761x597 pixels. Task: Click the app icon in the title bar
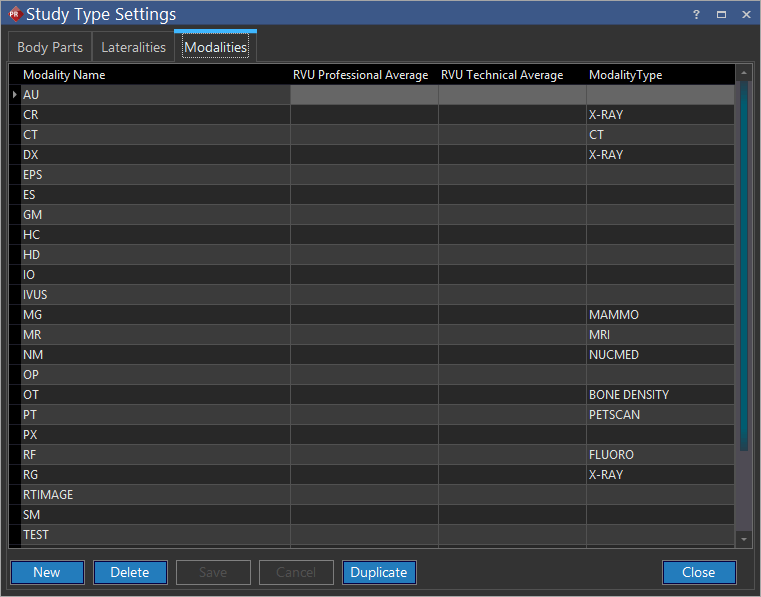click(14, 14)
